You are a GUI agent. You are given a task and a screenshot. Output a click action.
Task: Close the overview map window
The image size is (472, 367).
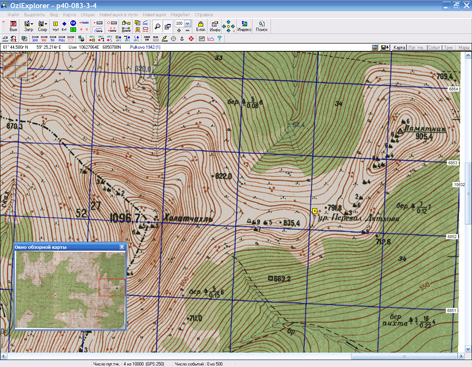(x=122, y=247)
